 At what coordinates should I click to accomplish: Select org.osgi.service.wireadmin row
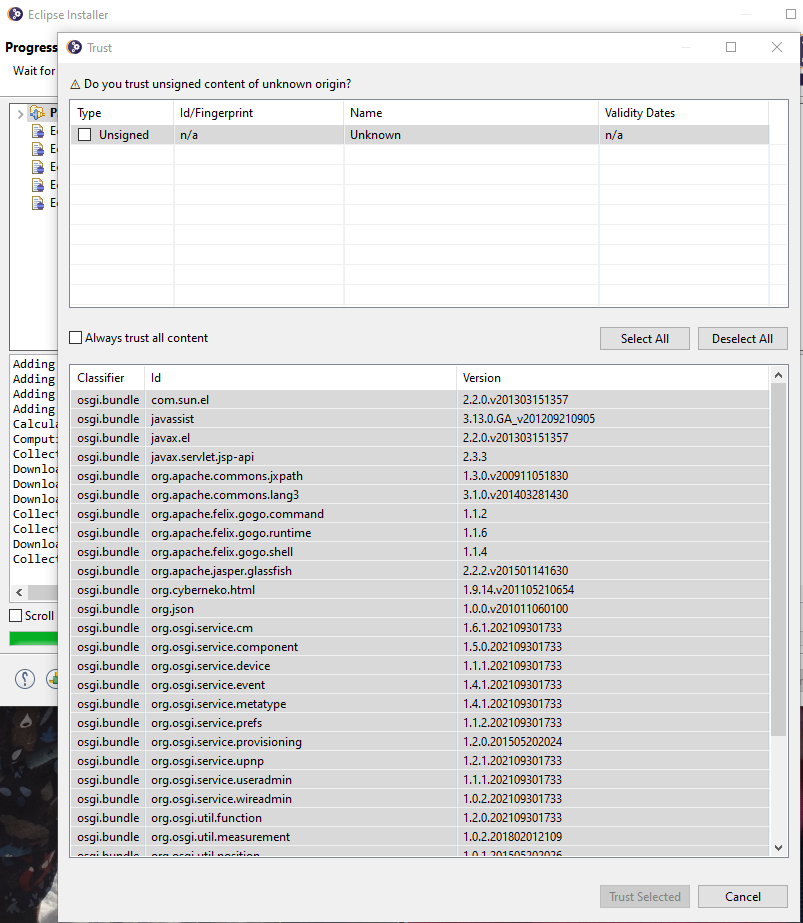(x=420, y=798)
